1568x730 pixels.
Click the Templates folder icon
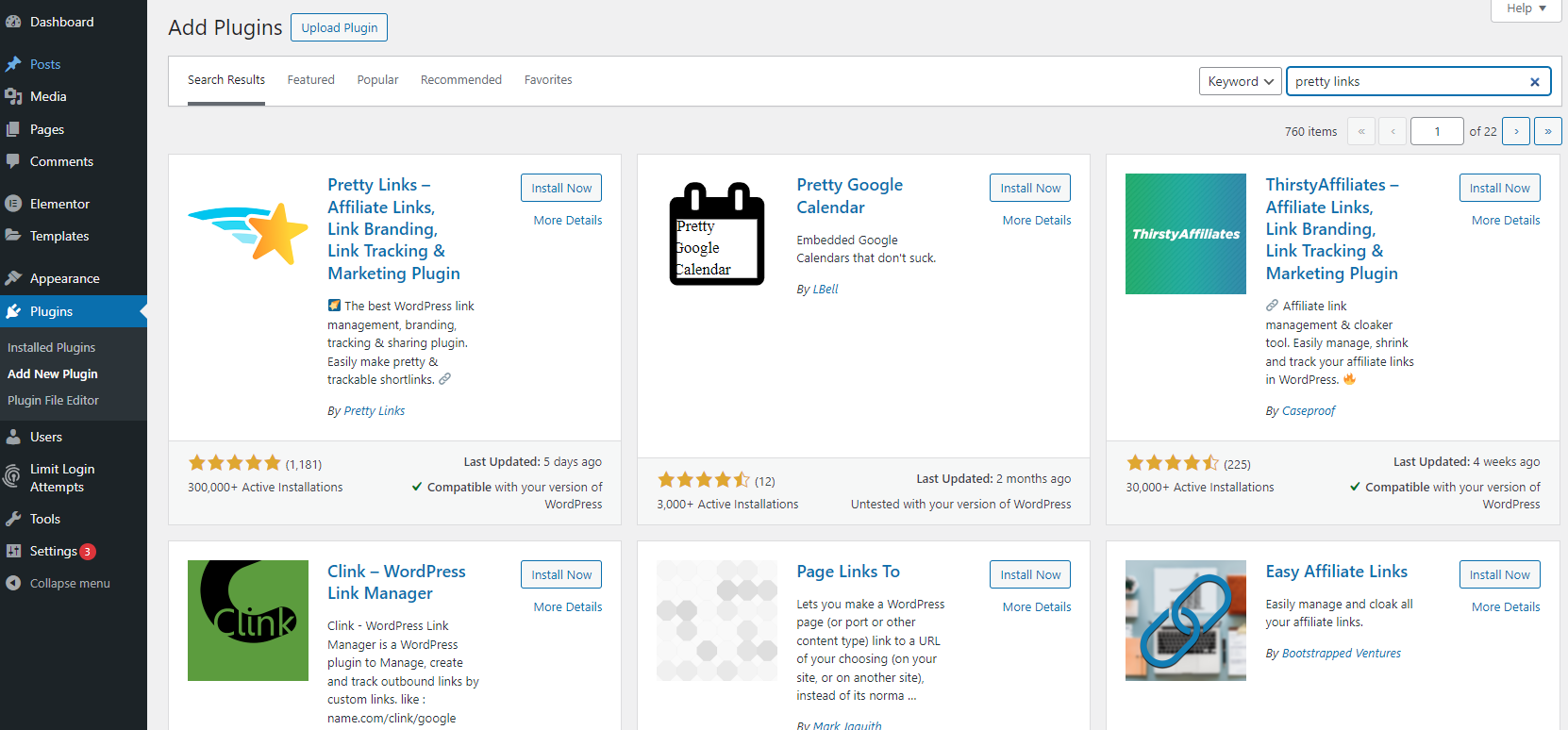[13, 236]
